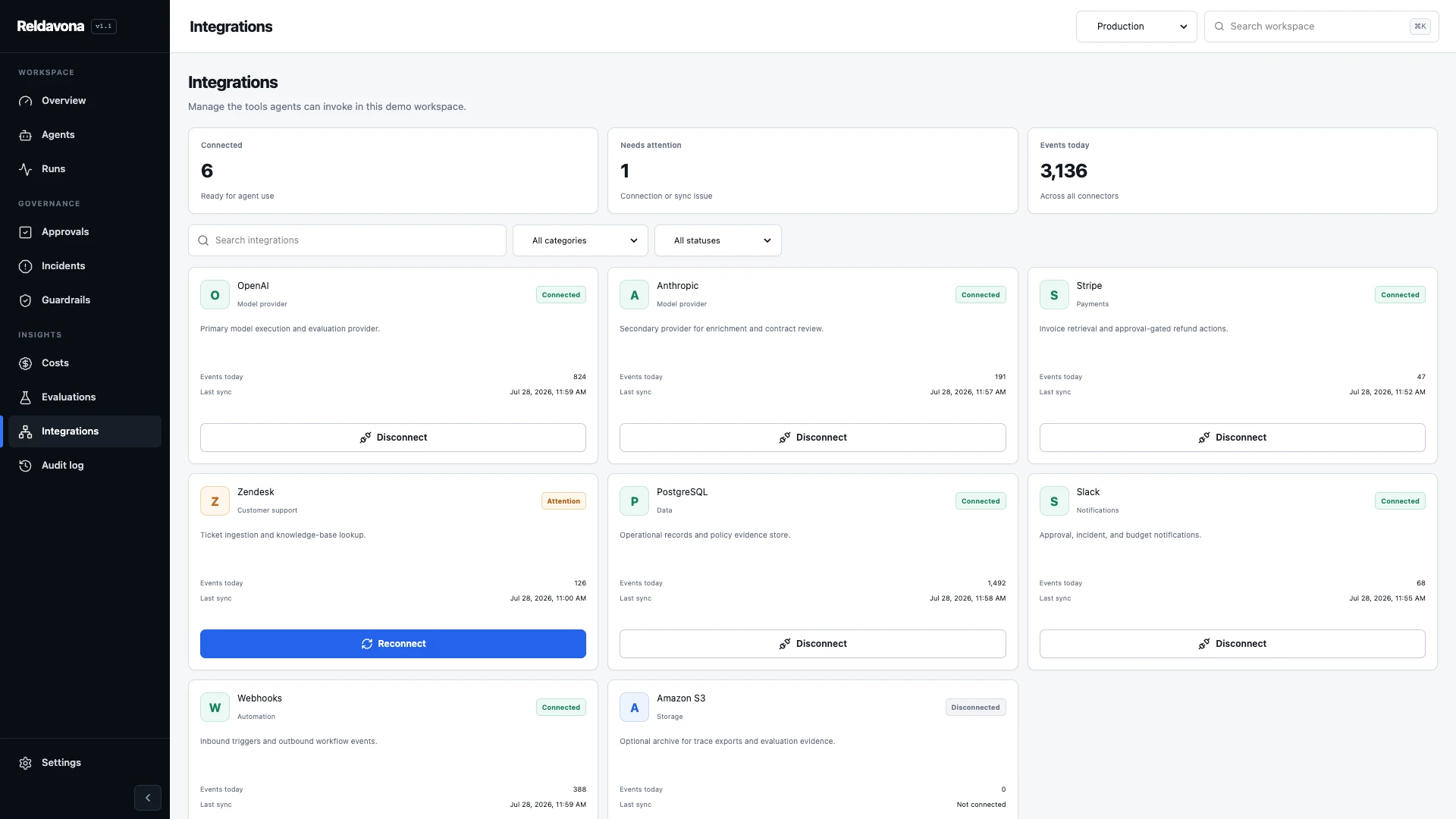Click the Anthropic card description text

(721, 329)
